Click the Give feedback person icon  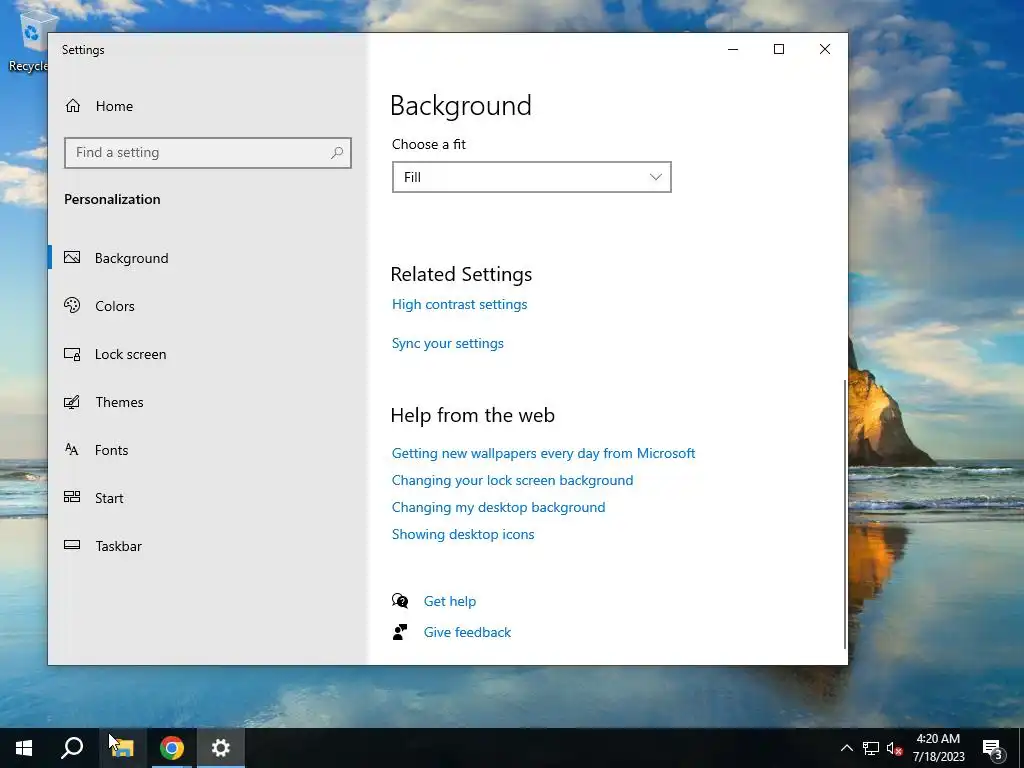pos(400,632)
